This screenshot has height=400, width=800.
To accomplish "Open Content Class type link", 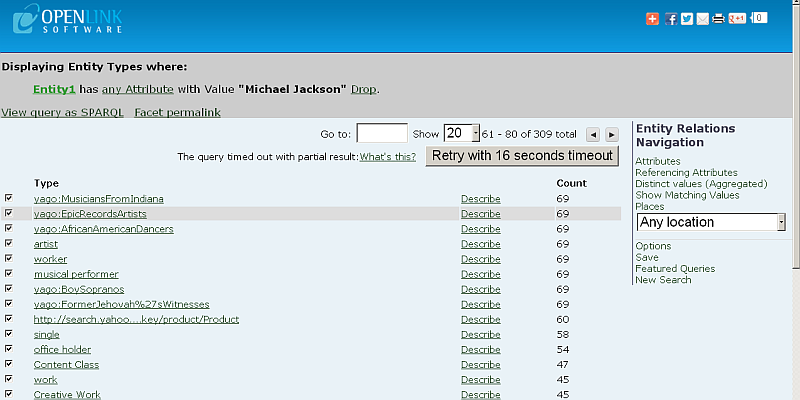I will click(66, 365).
